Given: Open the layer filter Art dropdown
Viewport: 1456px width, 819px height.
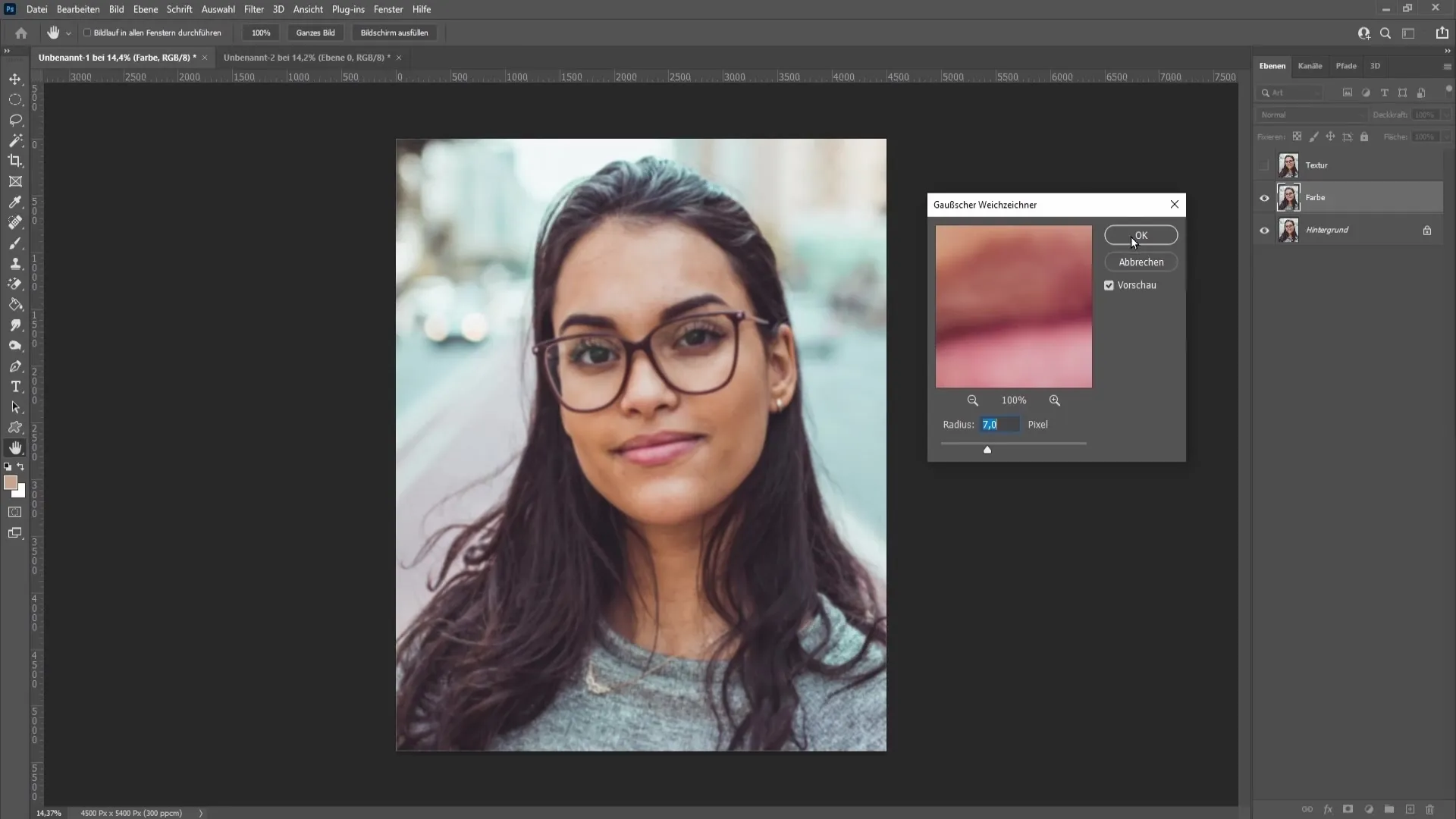Looking at the screenshot, I should click(1291, 93).
